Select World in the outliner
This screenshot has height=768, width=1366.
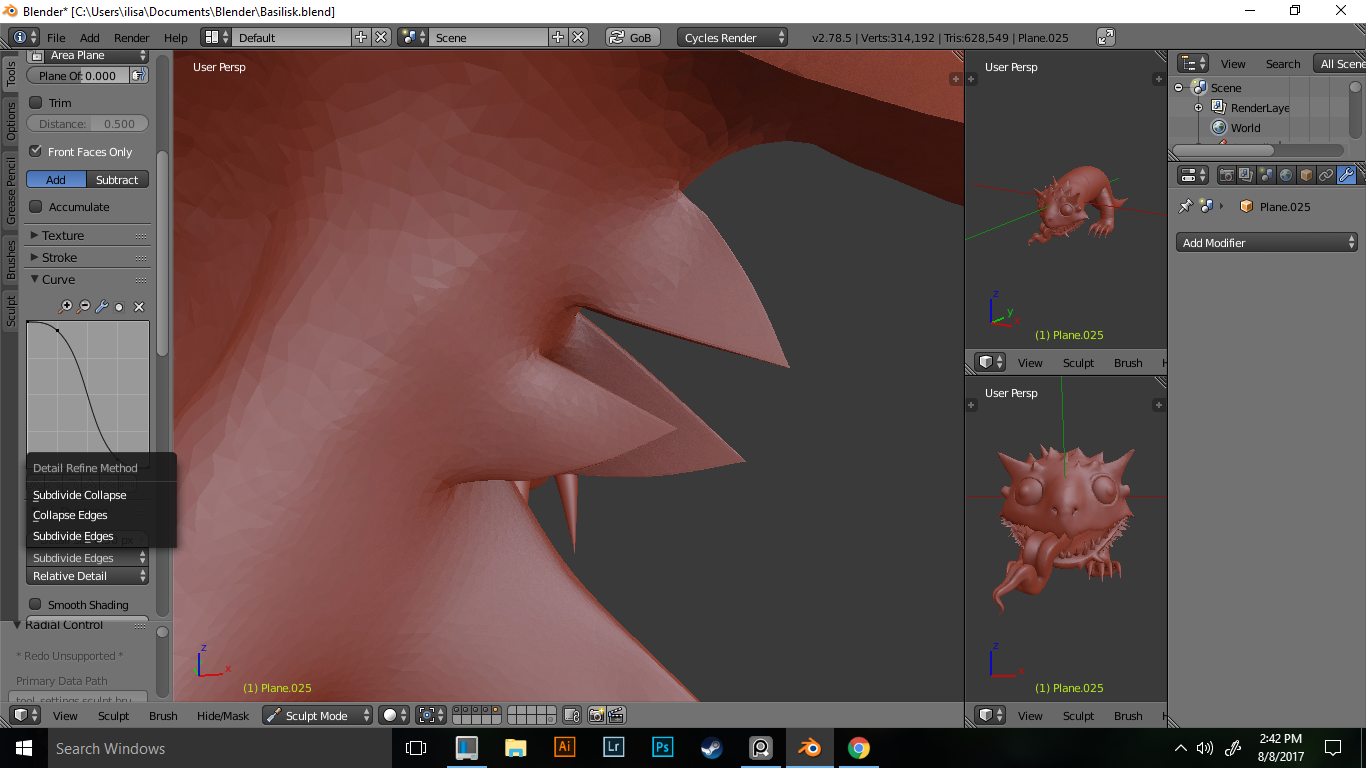[x=1245, y=128]
